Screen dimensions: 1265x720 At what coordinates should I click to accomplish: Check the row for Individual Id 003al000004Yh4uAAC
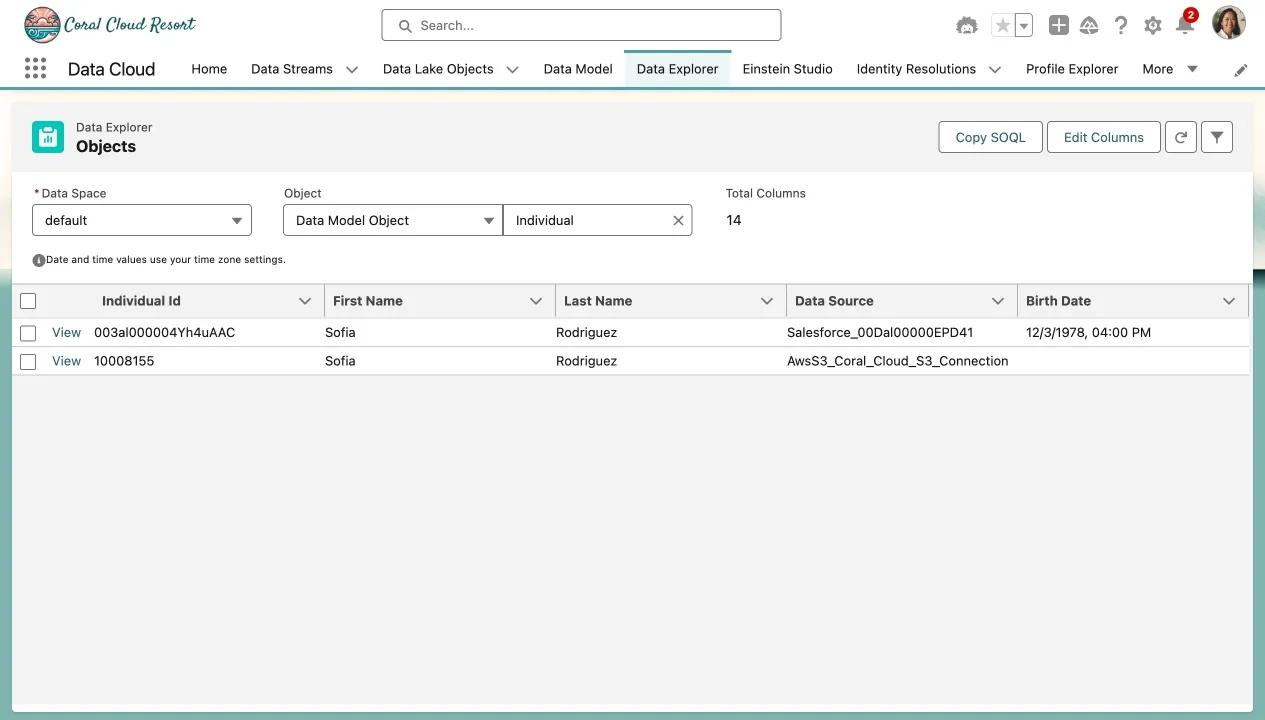click(28, 333)
